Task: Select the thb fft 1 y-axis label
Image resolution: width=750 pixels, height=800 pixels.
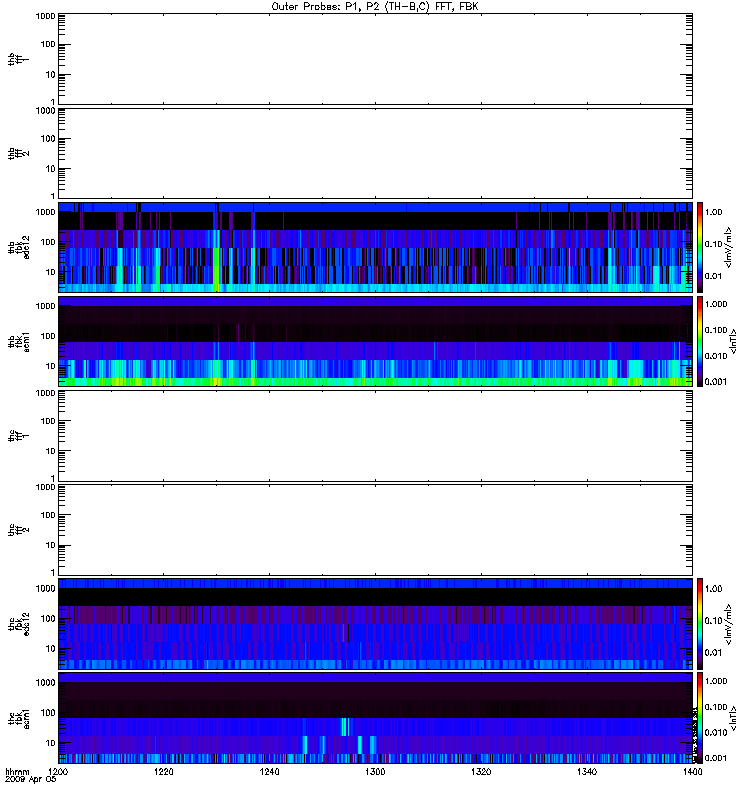Action: pos(18,59)
